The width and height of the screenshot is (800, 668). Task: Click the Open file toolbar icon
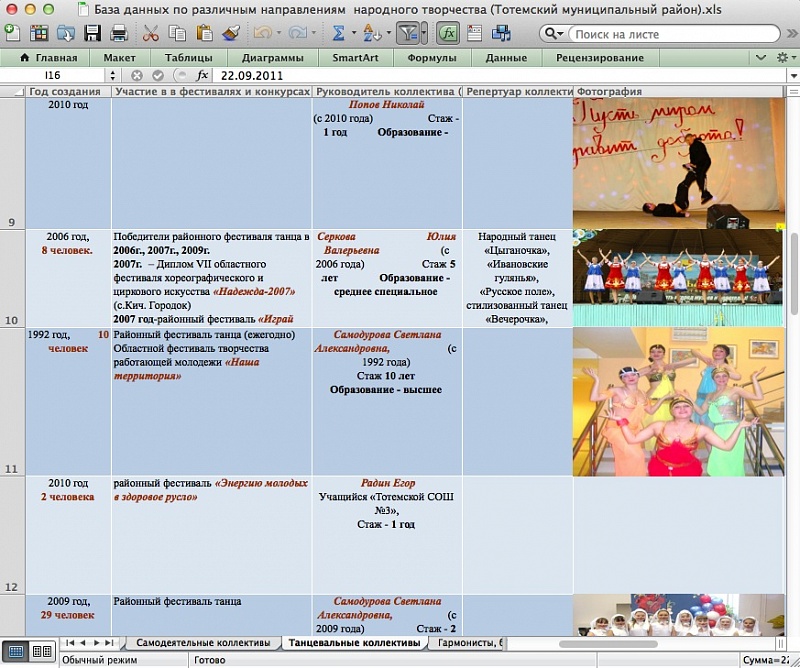(x=65, y=33)
